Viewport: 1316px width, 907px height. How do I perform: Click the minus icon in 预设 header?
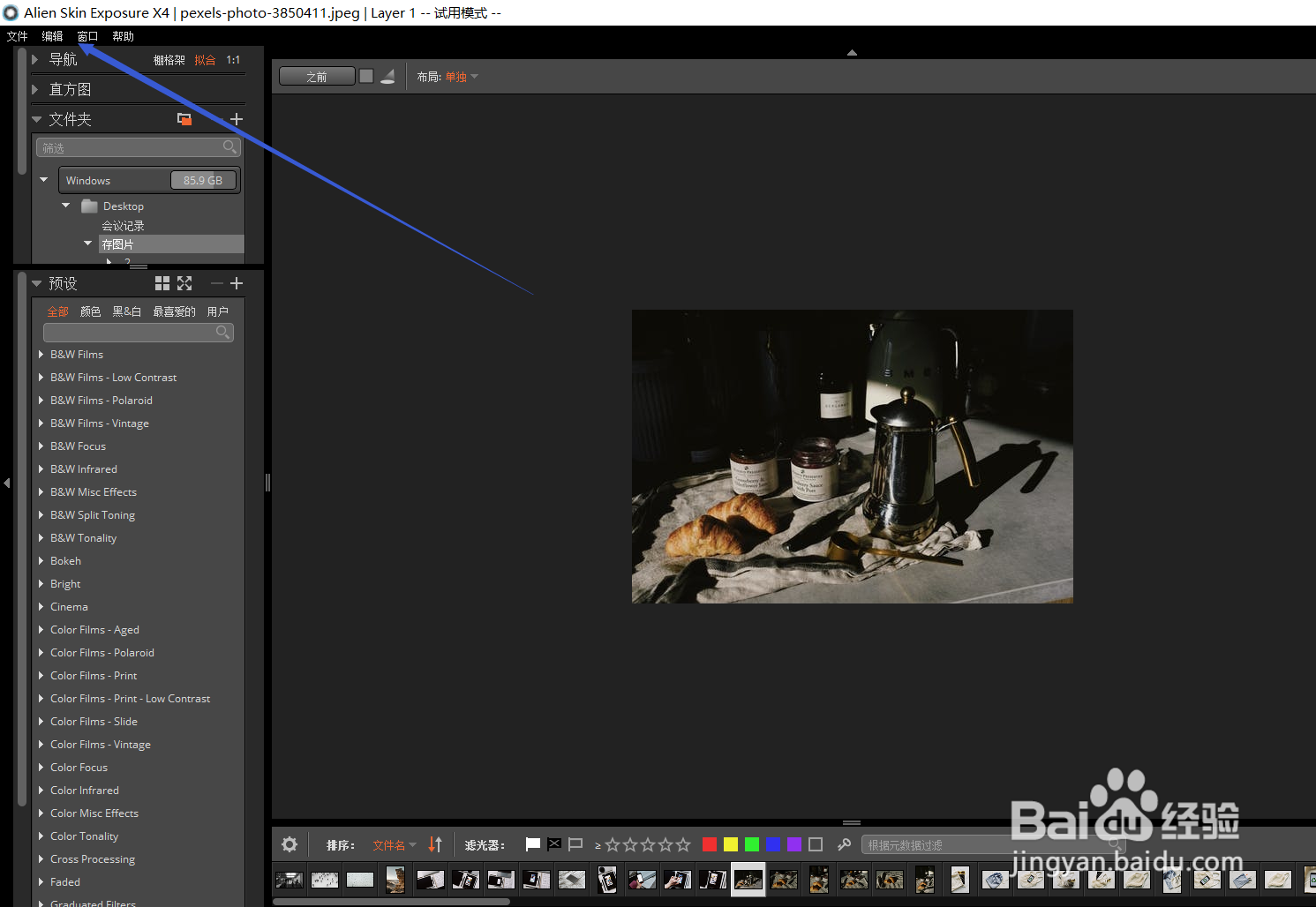coord(216,283)
